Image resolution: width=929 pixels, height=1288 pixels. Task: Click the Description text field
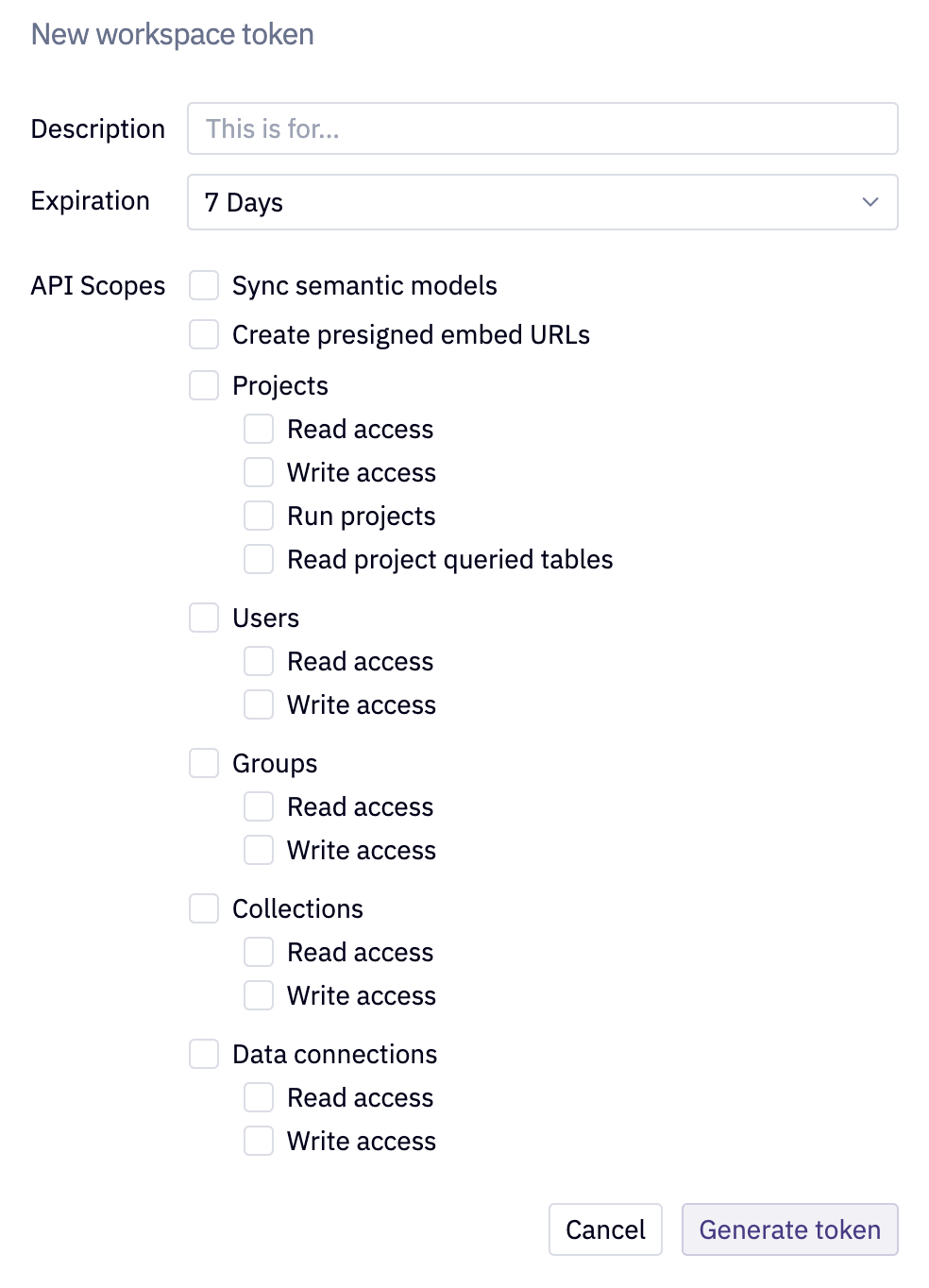[x=542, y=128]
